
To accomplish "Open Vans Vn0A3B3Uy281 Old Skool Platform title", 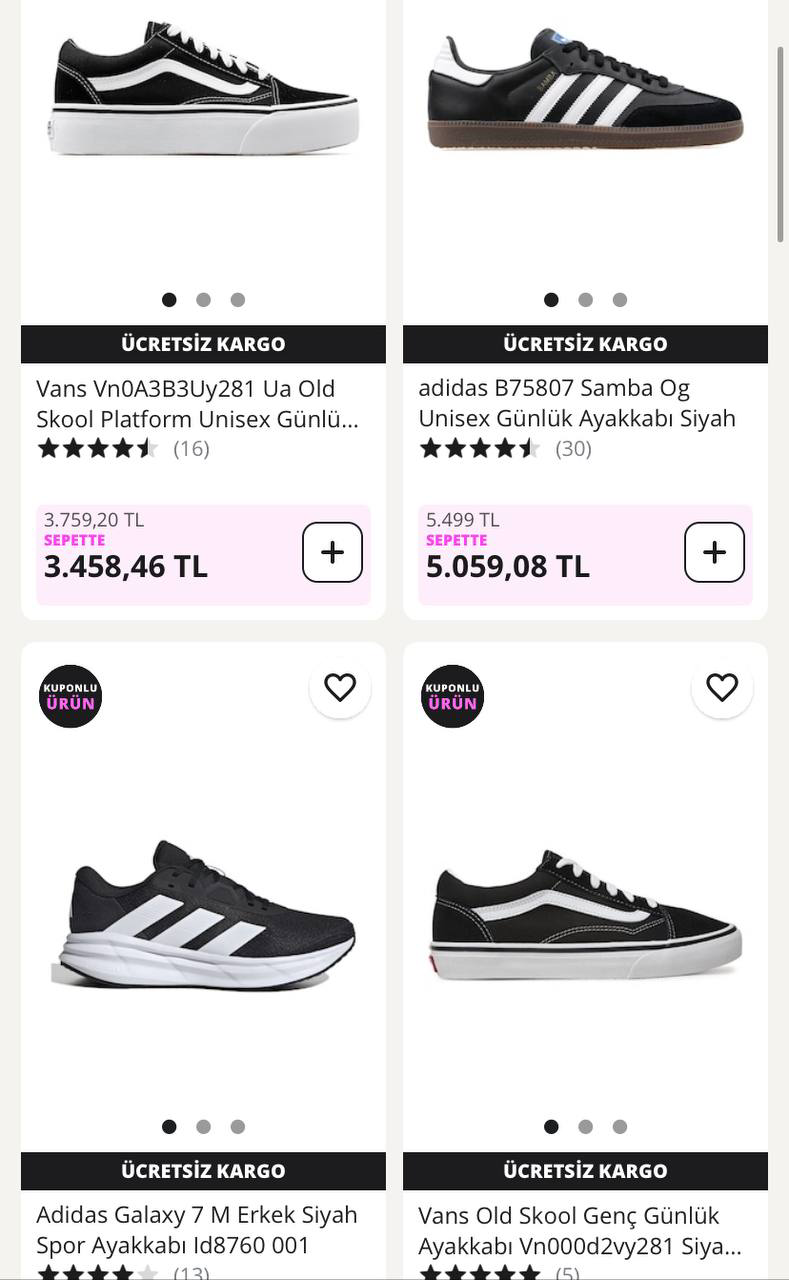I will [x=196, y=403].
